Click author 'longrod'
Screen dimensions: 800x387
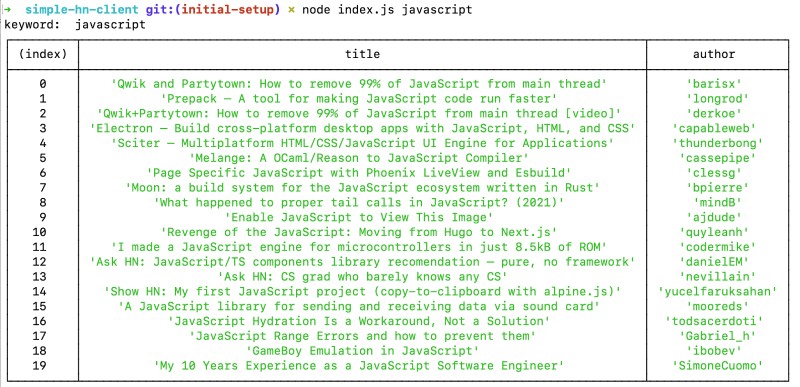(717, 98)
